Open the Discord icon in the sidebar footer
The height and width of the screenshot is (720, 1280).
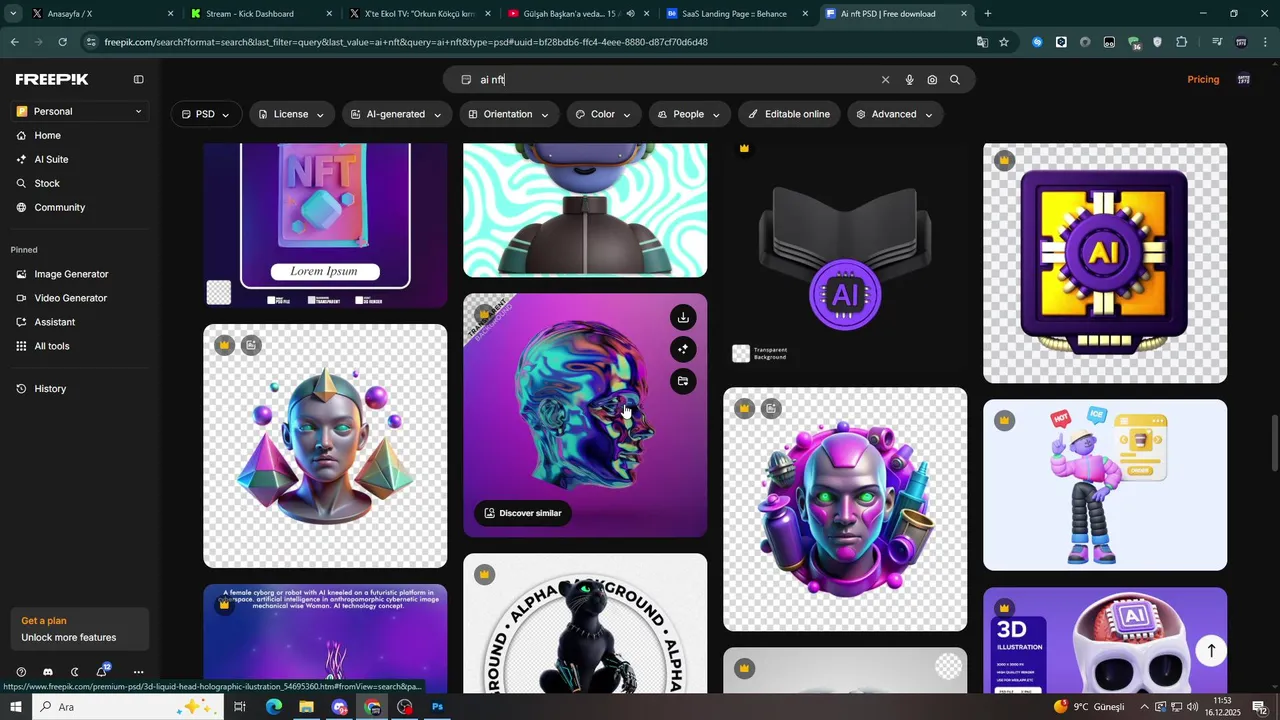[48, 672]
